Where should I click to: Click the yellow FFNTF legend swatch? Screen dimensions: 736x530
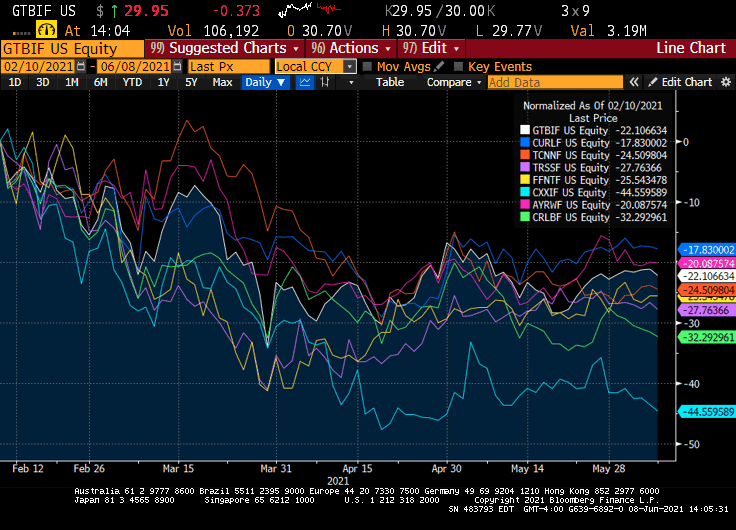(525, 180)
